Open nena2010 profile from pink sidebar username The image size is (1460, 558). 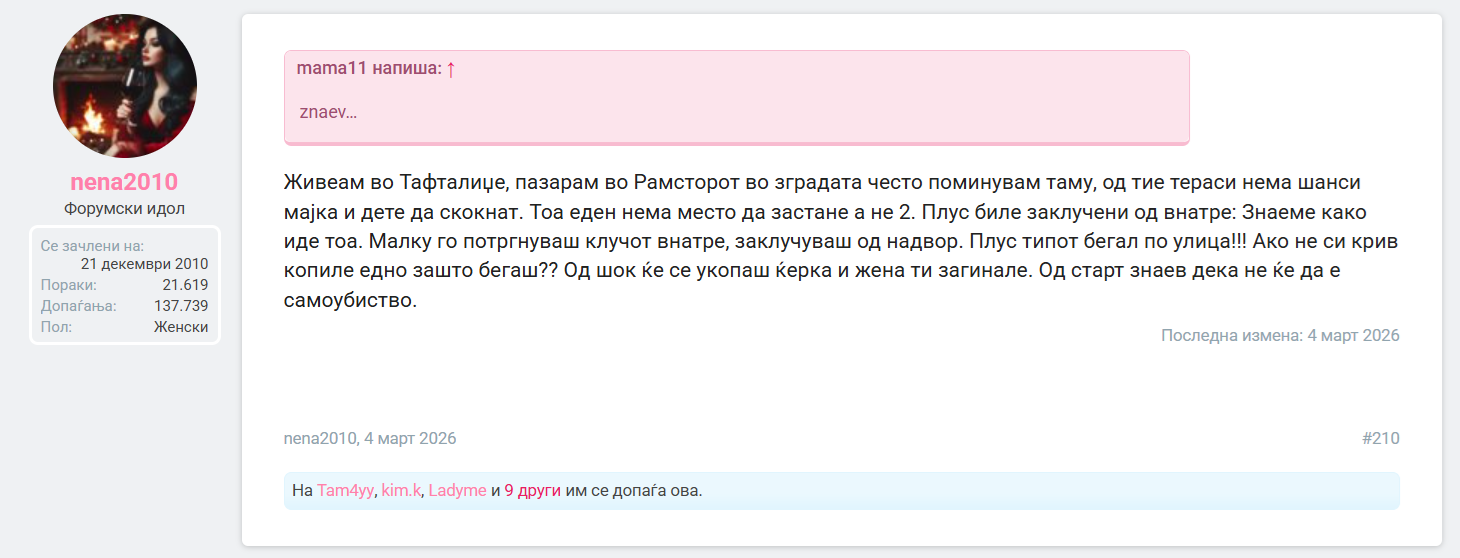click(124, 182)
